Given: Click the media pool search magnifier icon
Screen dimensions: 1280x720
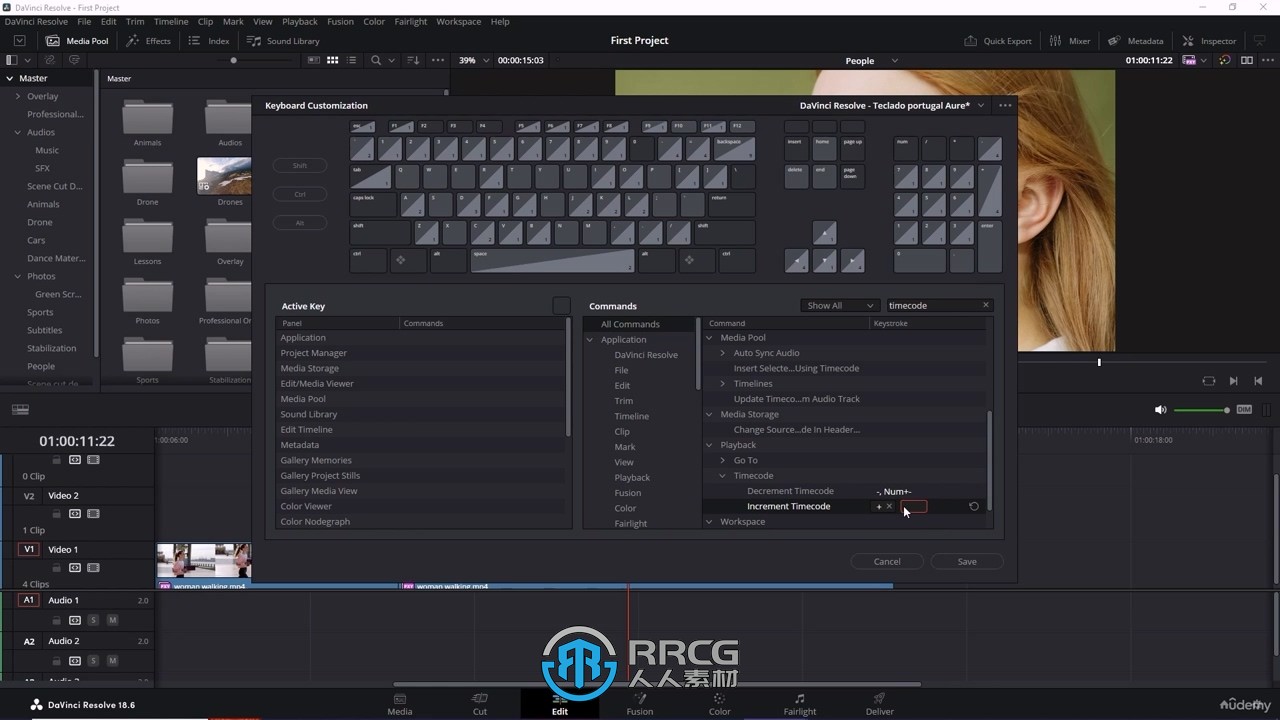Looking at the screenshot, I should pos(376,60).
